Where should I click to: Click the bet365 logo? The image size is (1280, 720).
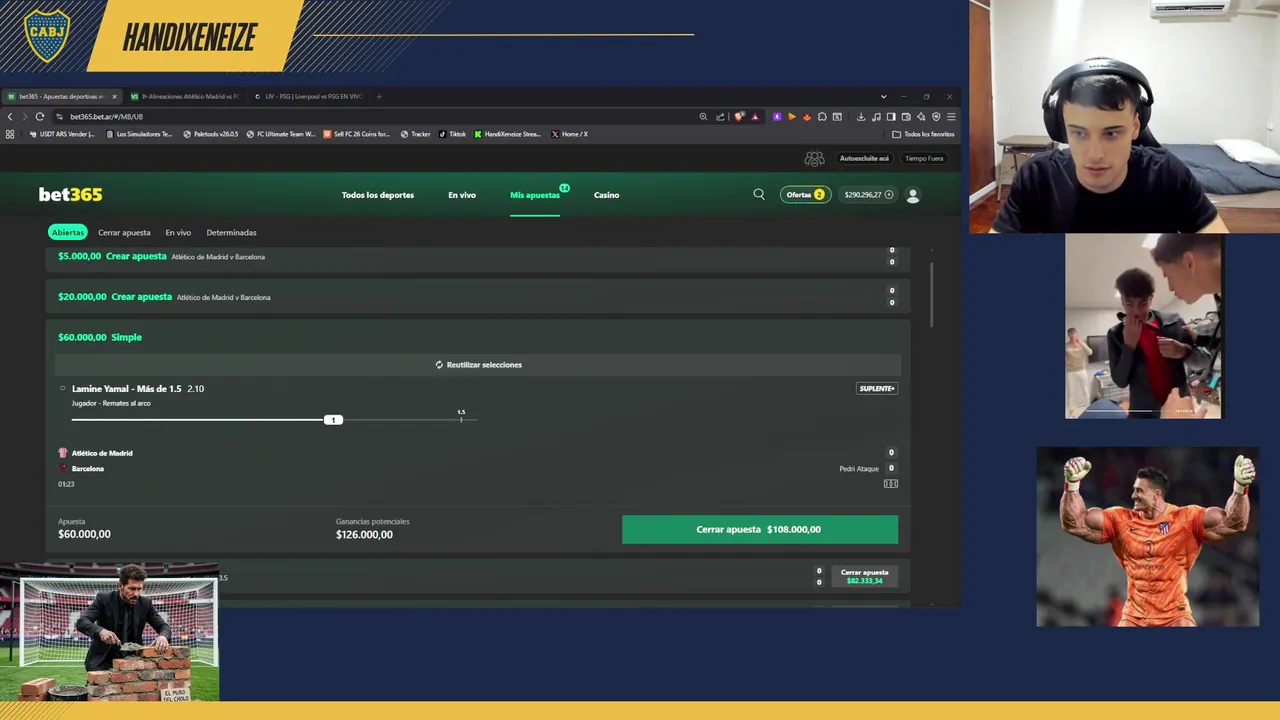coord(70,195)
